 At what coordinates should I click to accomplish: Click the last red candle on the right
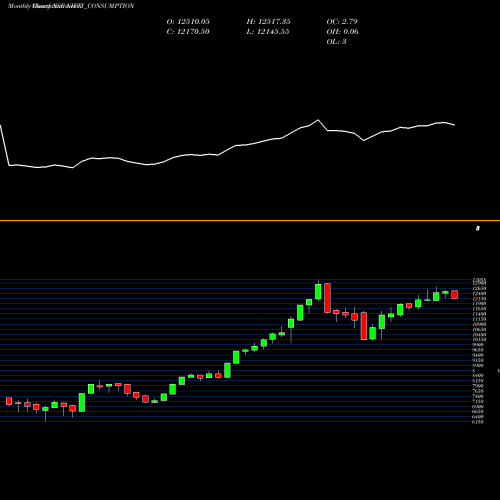click(x=455, y=294)
